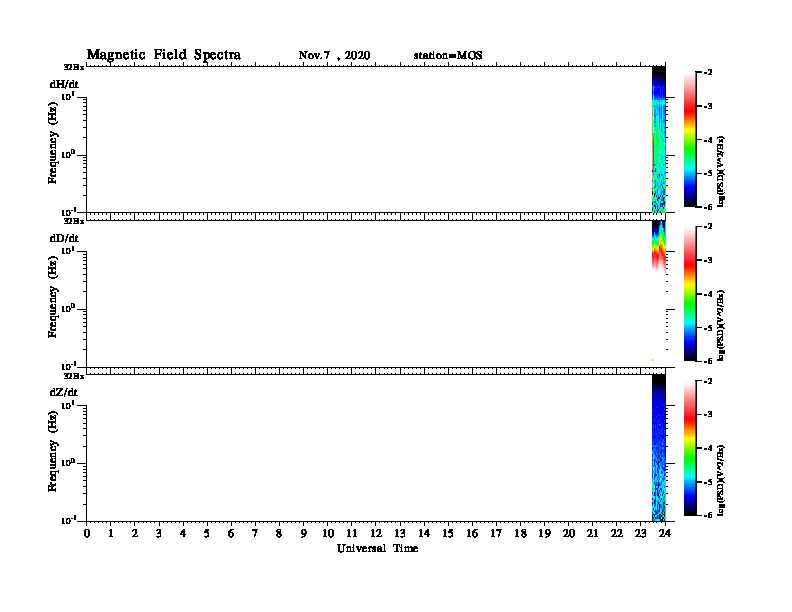
Task: Click the log(PSD) label beside the dH/dt color bar
Action: click(722, 171)
